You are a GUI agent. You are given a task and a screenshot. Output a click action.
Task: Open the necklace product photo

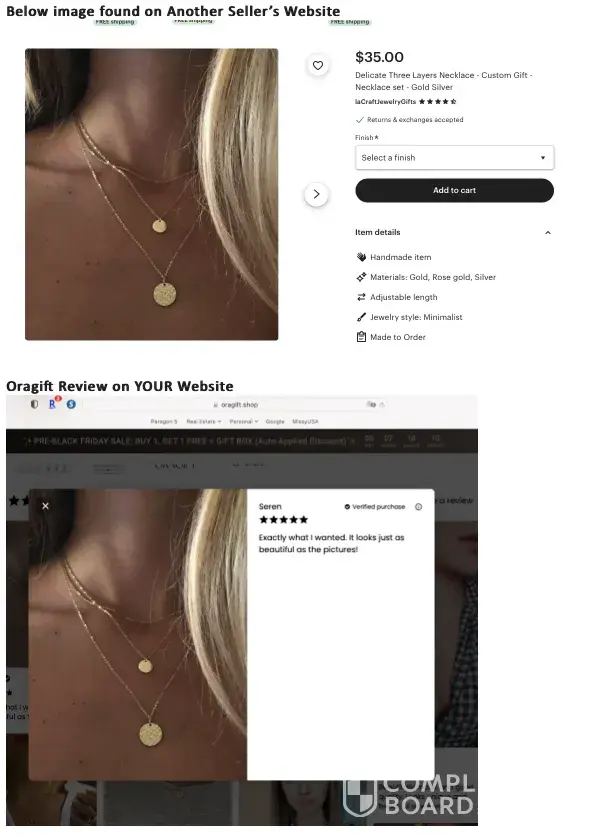coord(152,194)
